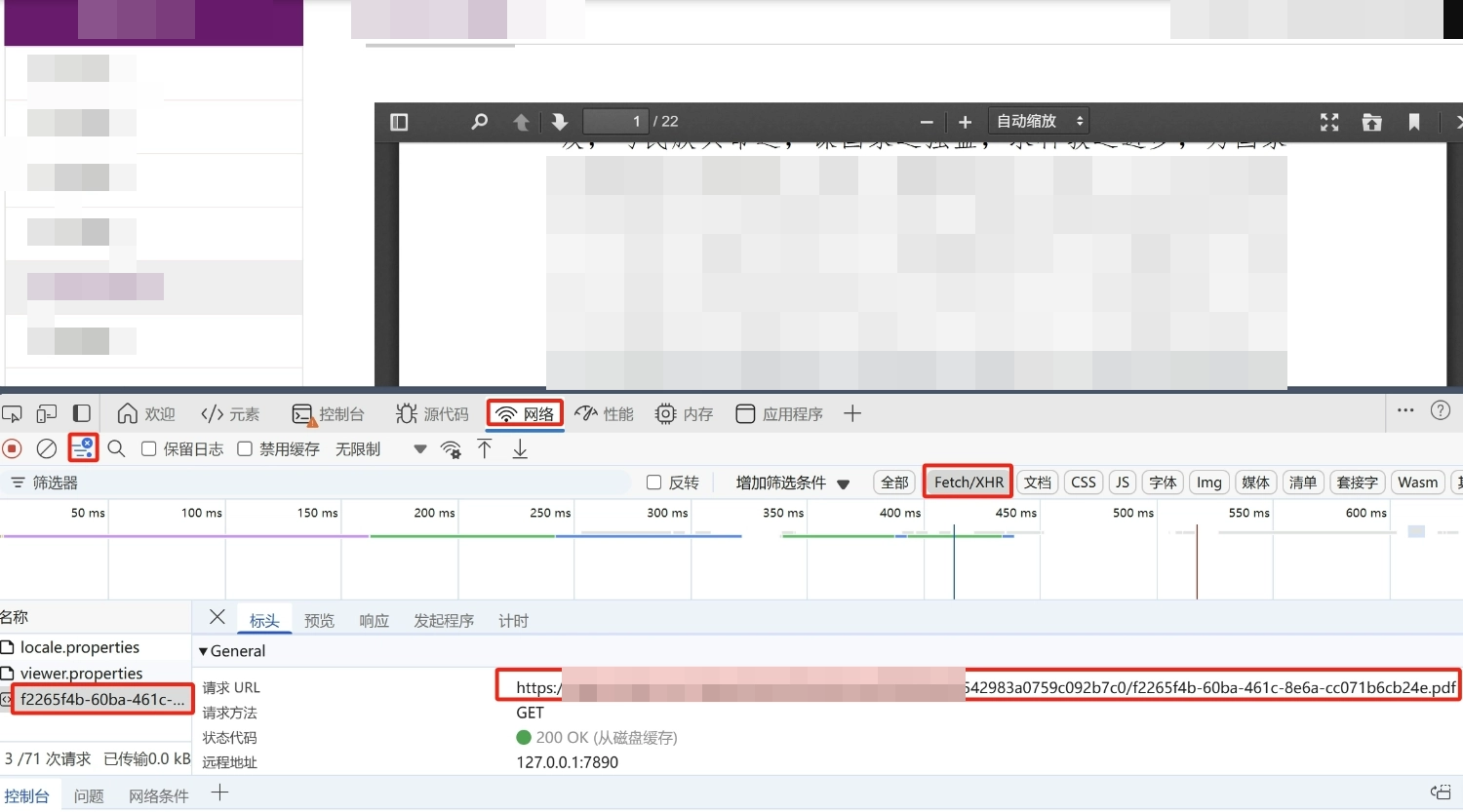Toggle the PDF sidebar panel
The width and height of the screenshot is (1463, 812).
[x=399, y=121]
